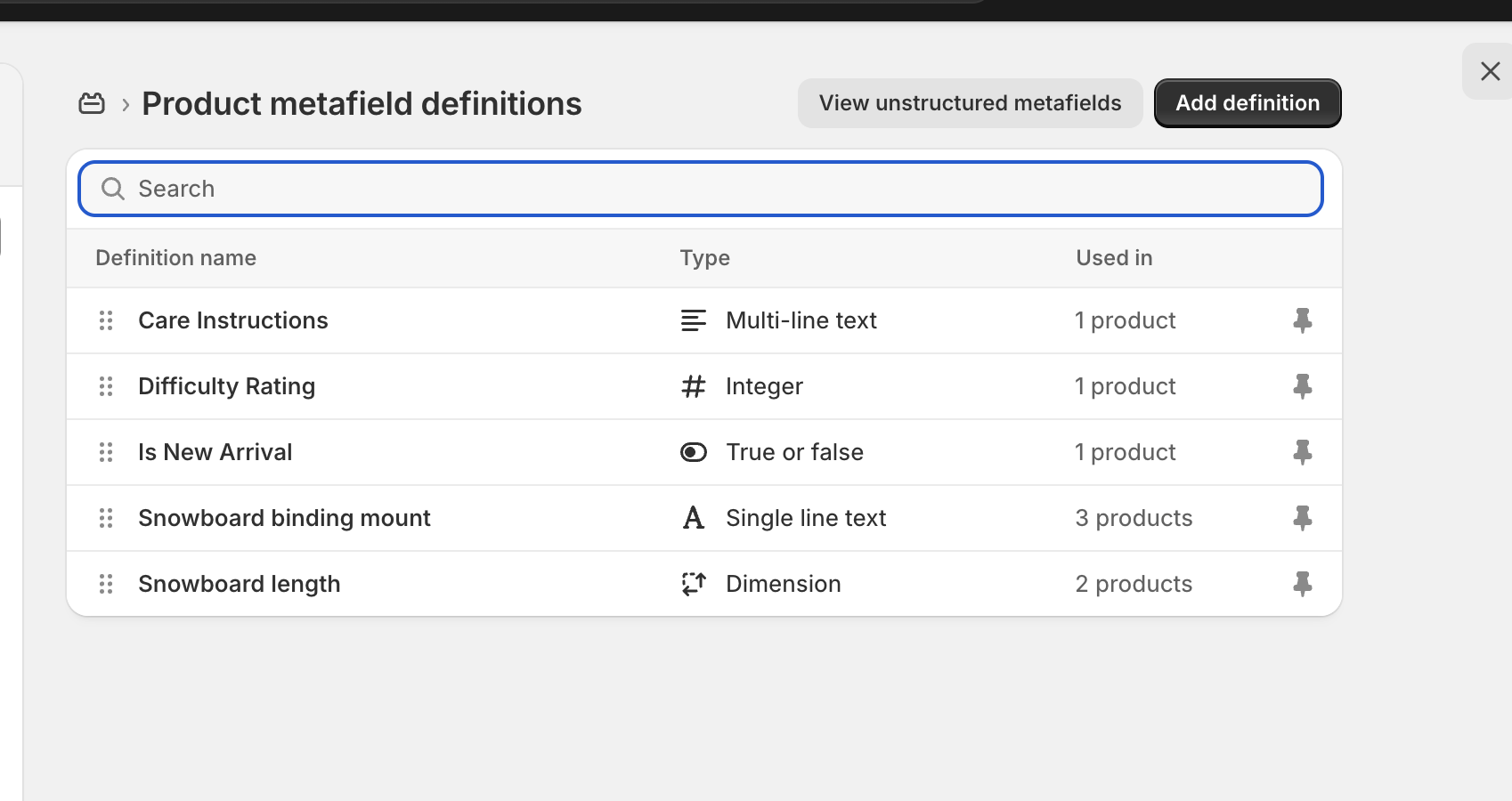Image resolution: width=1512 pixels, height=801 pixels.
Task: Click the pin icon for Care Instructions
Action: pyautogui.click(x=1303, y=320)
